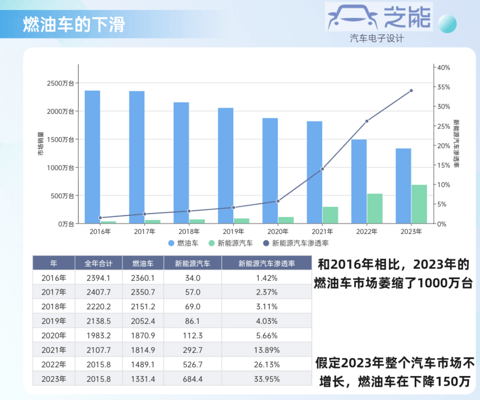Viewport: 480px width, 400px height.
Task: Select the 2016年 blue fuel-car bar
Action: click(92, 157)
